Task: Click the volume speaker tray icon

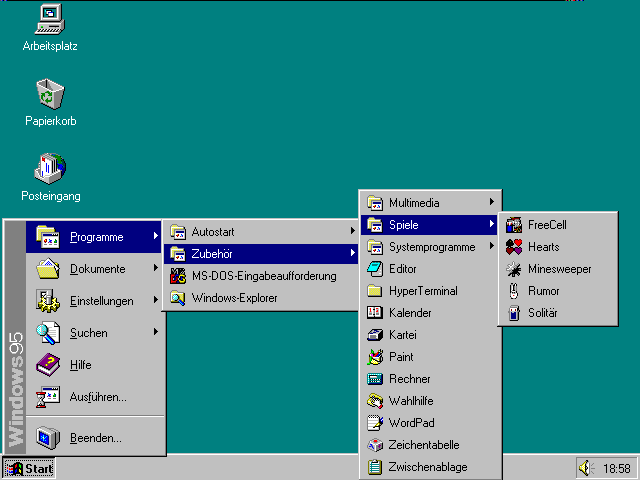Action: [586, 468]
